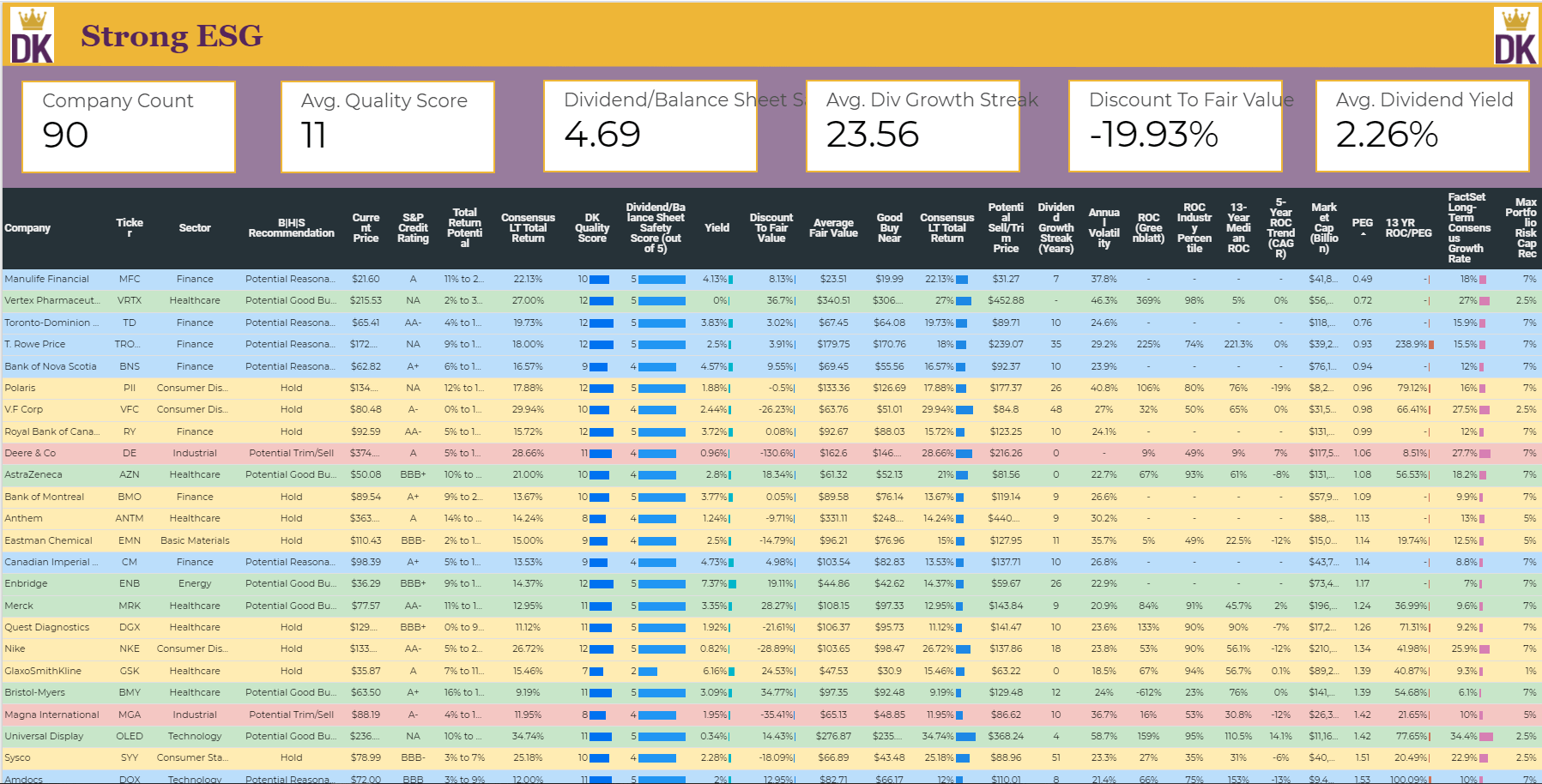Sort by the Sector column header
Screen dimensions: 1542x784
(x=195, y=228)
